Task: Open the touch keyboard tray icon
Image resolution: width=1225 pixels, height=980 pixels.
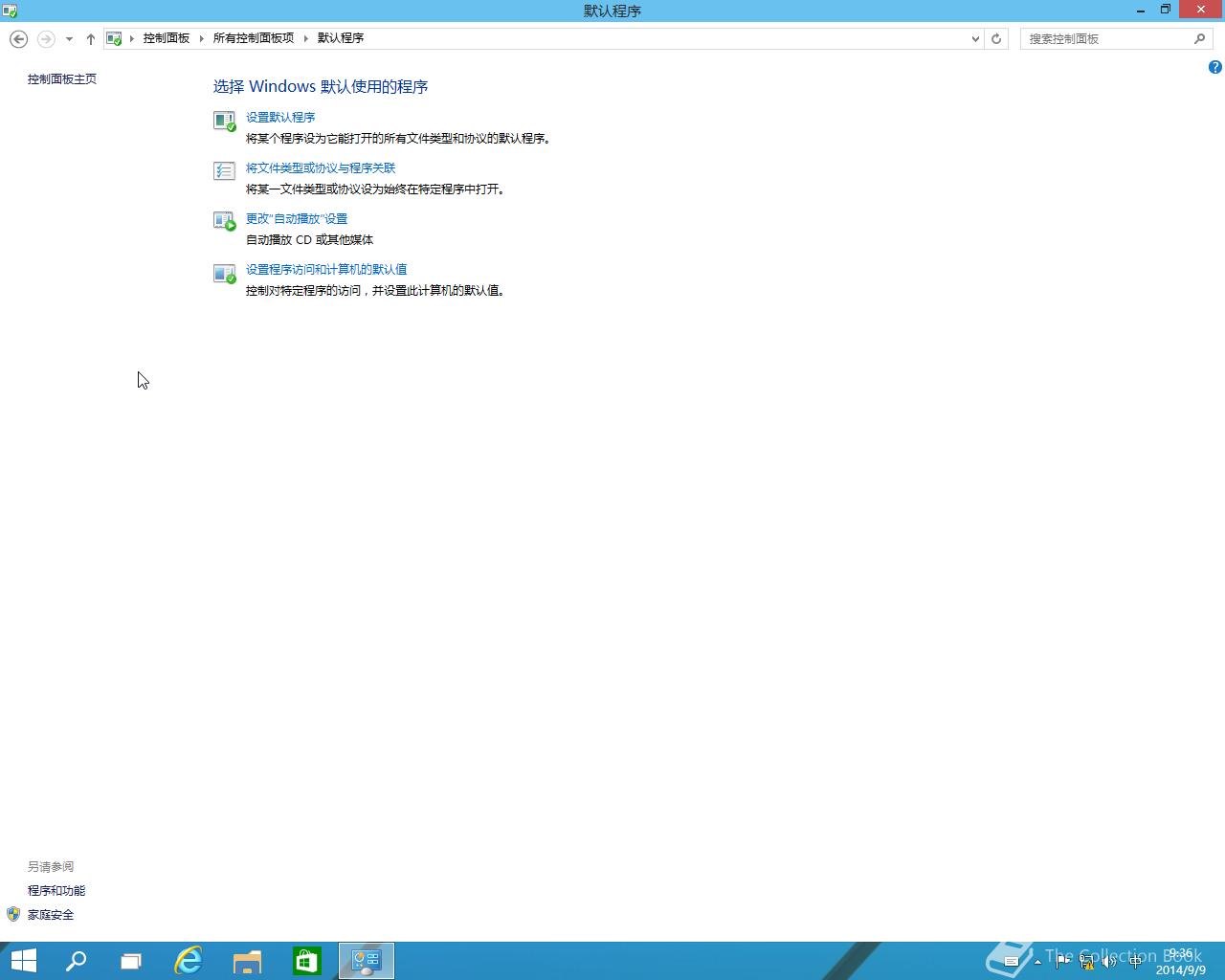Action: [1011, 962]
